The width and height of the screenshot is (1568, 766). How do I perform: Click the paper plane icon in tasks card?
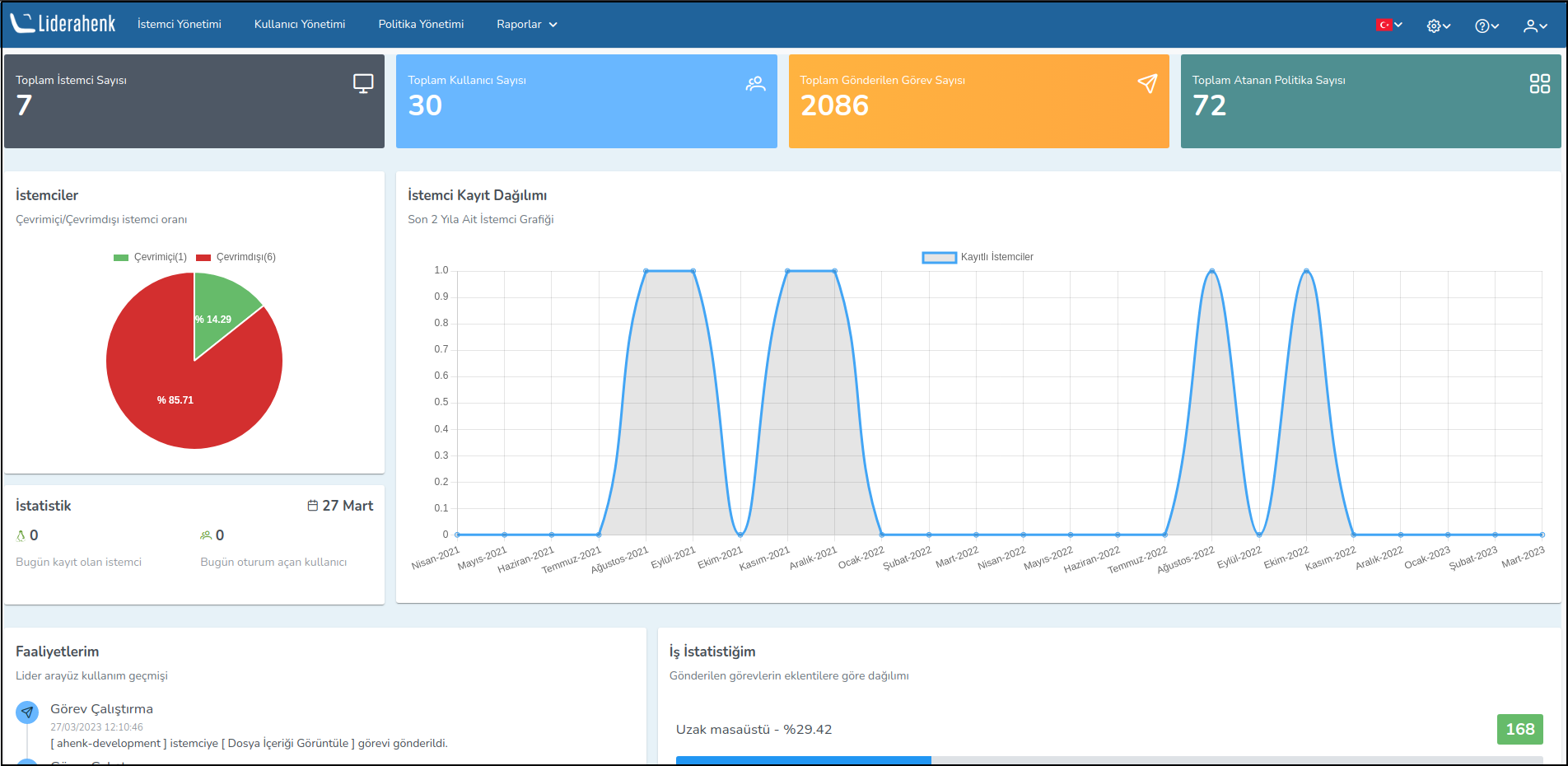[1147, 83]
